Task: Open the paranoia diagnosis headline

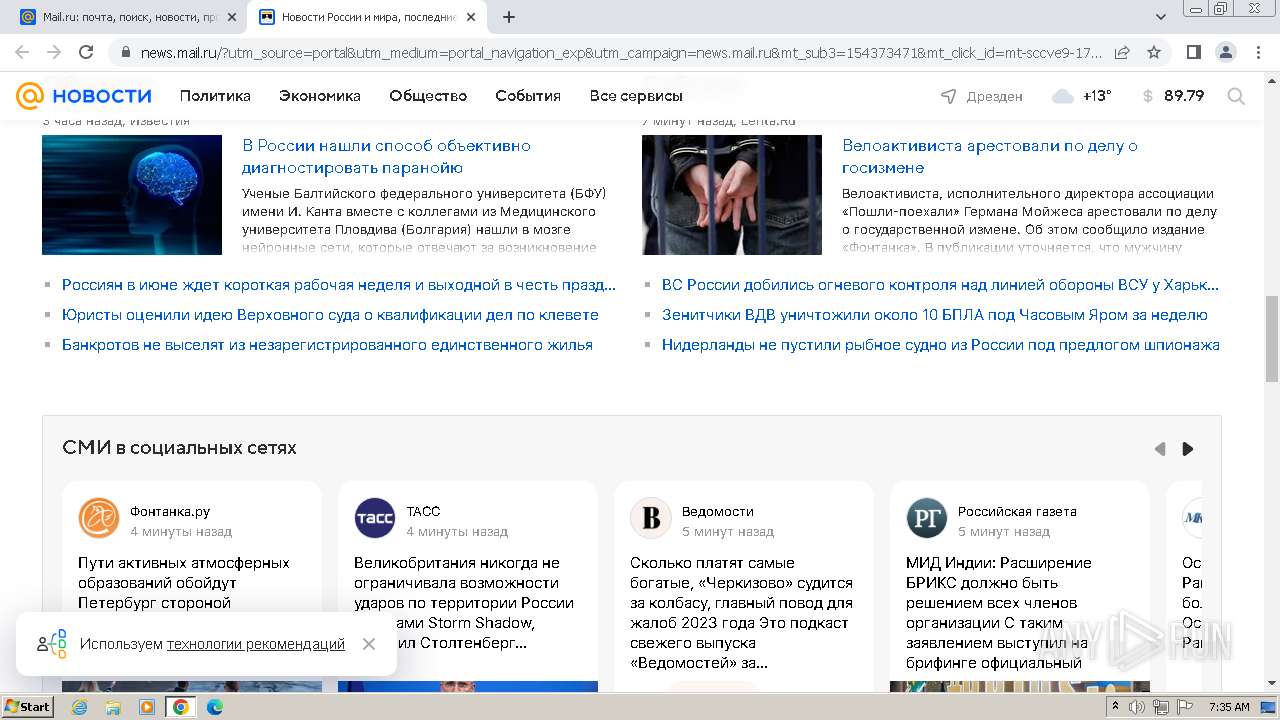Action: pyautogui.click(x=386, y=156)
